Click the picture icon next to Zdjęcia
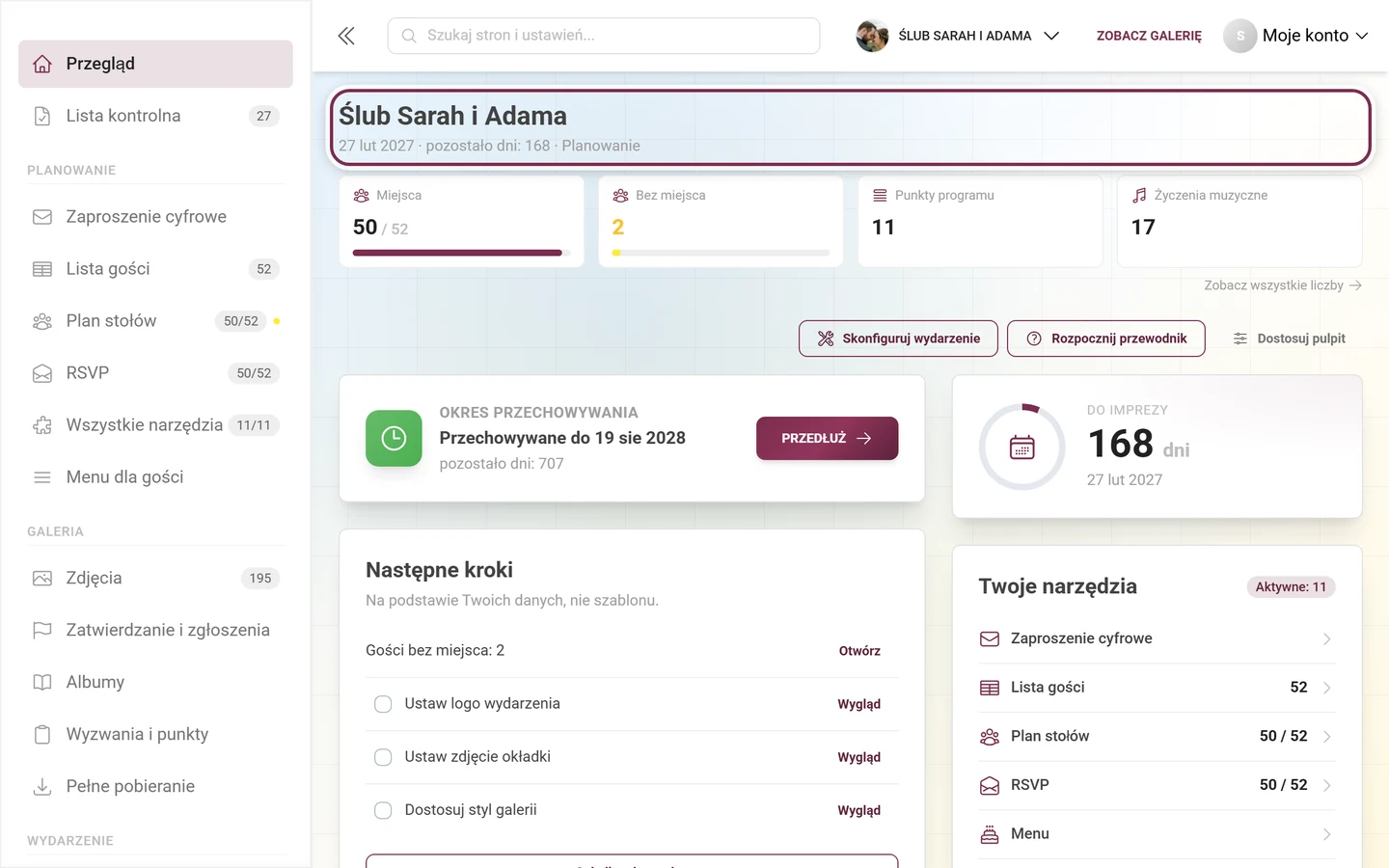The height and width of the screenshot is (868, 1389). click(x=42, y=579)
